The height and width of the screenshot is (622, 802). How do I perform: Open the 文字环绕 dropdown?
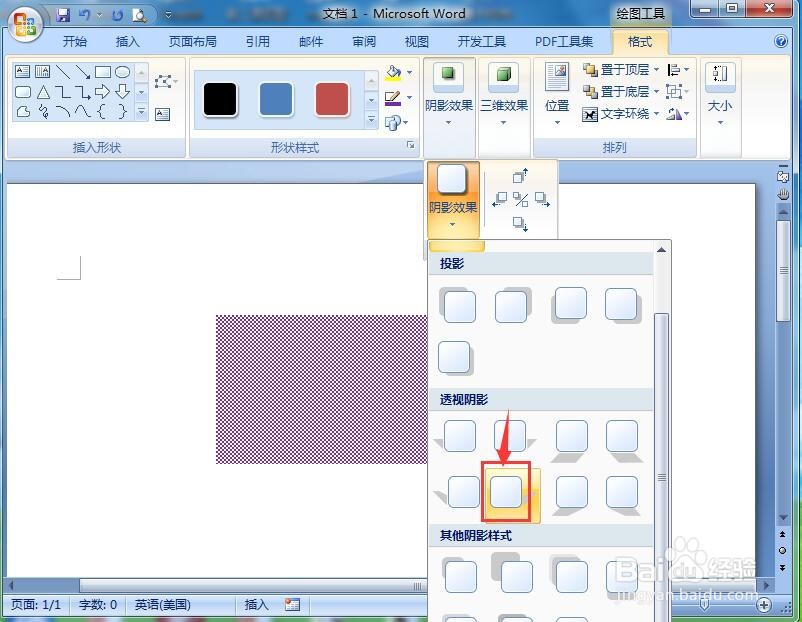click(620, 114)
